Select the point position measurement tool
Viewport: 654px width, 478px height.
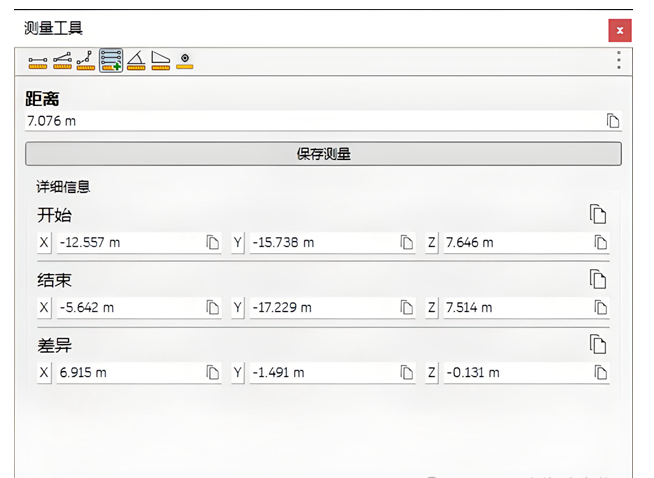pos(185,62)
